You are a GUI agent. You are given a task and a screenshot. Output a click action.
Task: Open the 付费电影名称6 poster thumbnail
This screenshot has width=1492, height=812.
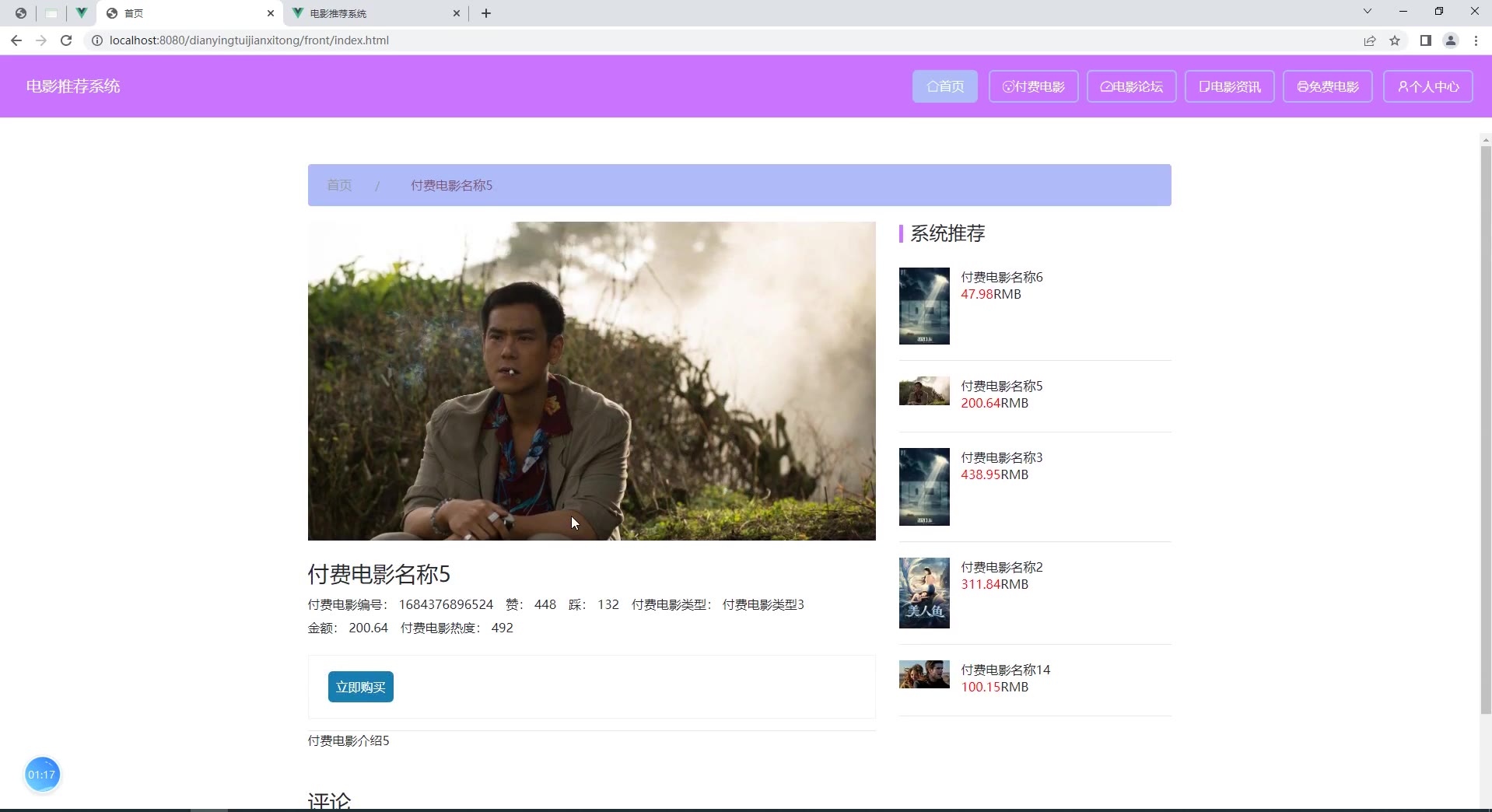click(924, 306)
